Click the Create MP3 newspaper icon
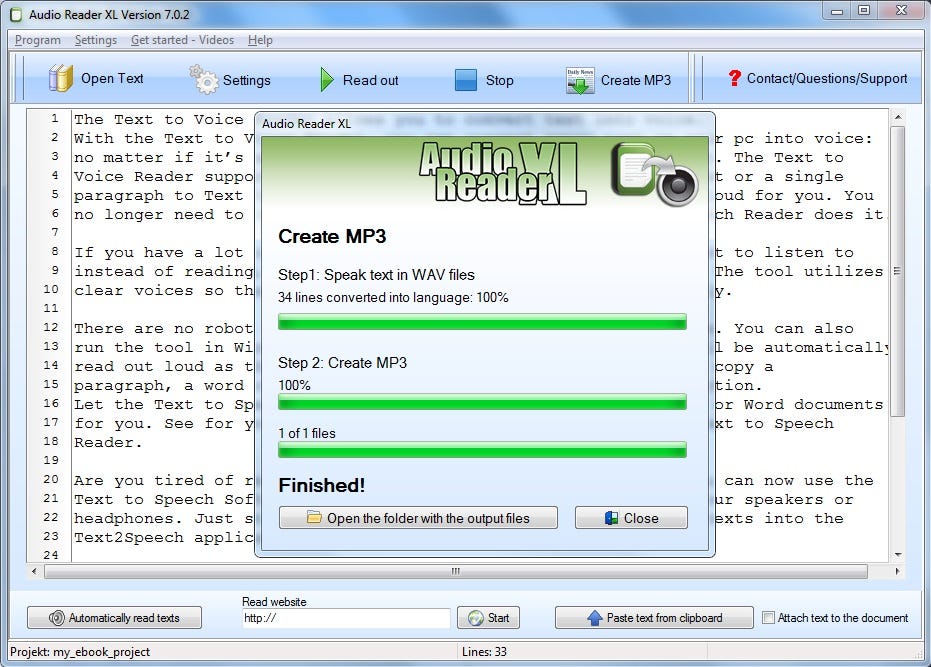The height and width of the screenshot is (667, 931). pyautogui.click(x=580, y=81)
